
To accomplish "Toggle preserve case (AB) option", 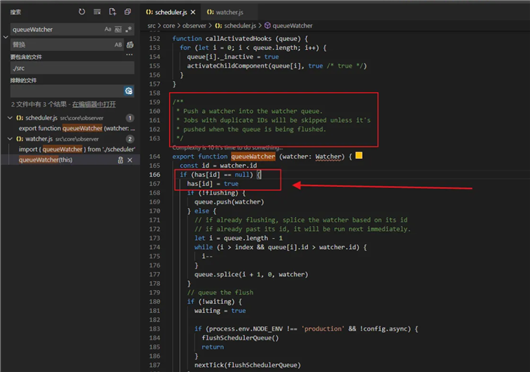I will [x=118, y=44].
